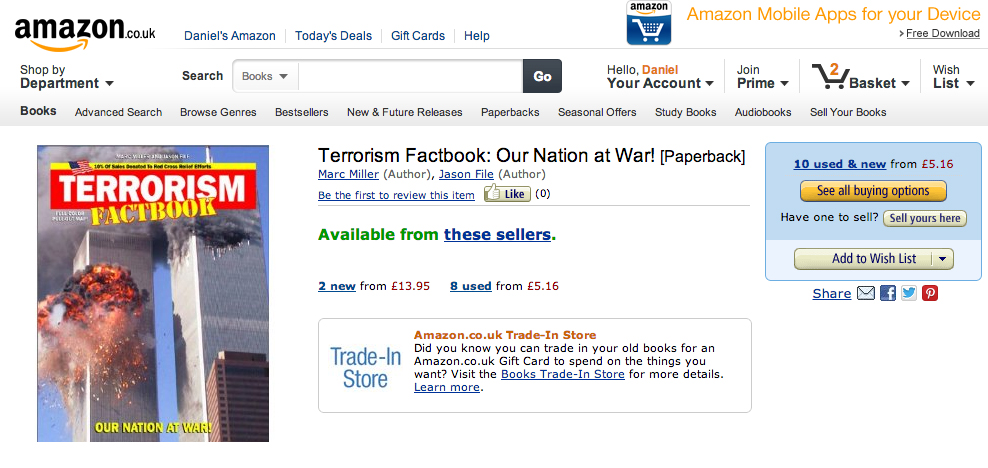
Task: Click the Terrorism Factbook cover image
Action: click(153, 293)
